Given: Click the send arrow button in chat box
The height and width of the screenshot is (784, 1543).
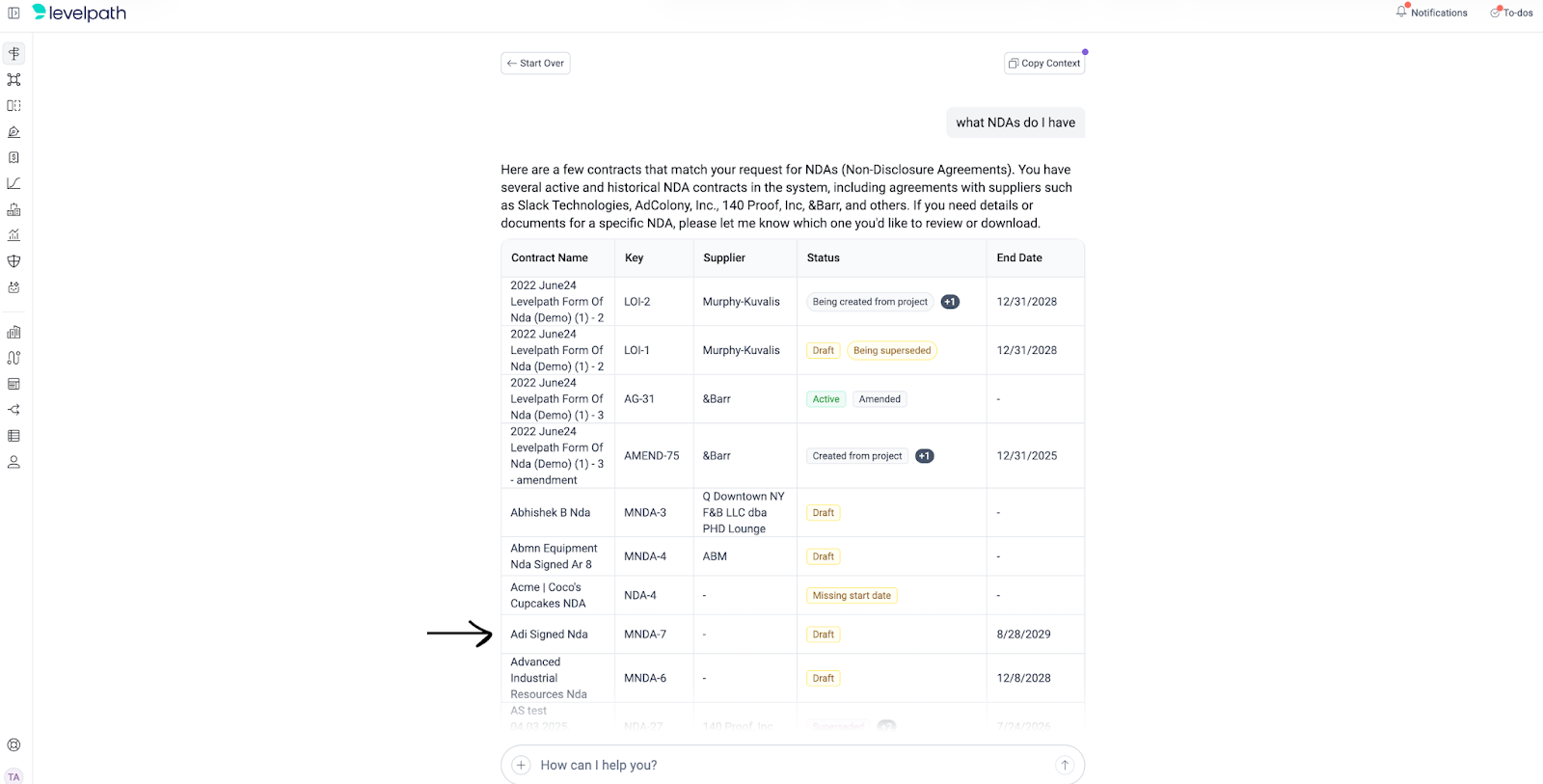Looking at the screenshot, I should point(1065,765).
